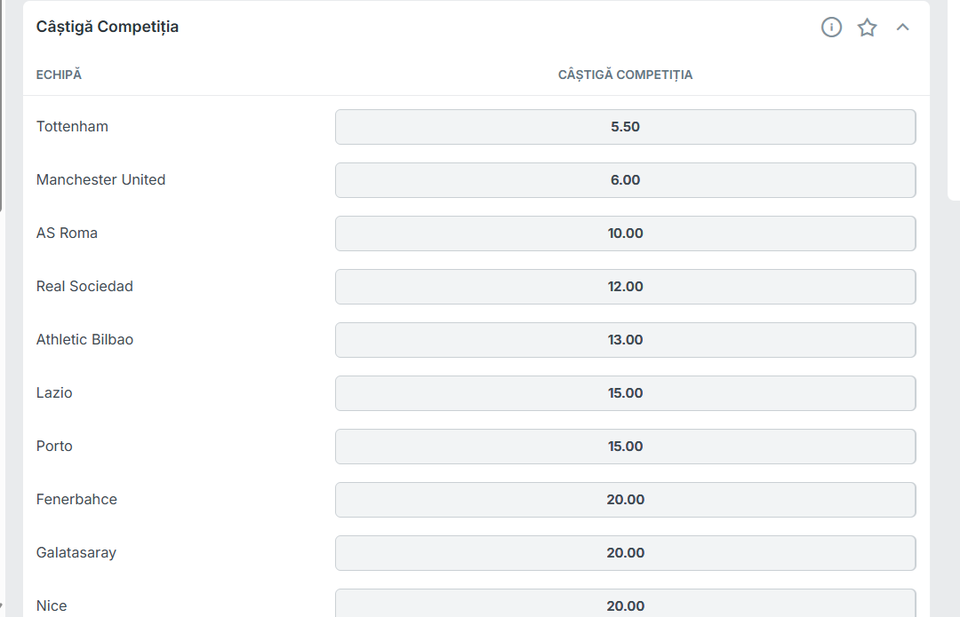
Task: Click the Fenerbahce team name
Action: coord(77,499)
